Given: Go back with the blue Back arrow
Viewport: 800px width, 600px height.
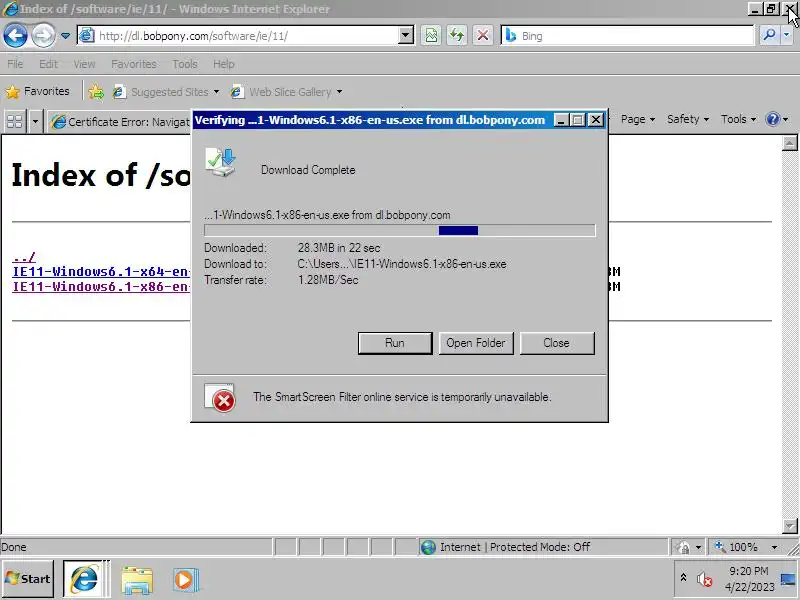Looking at the screenshot, I should click(15, 36).
